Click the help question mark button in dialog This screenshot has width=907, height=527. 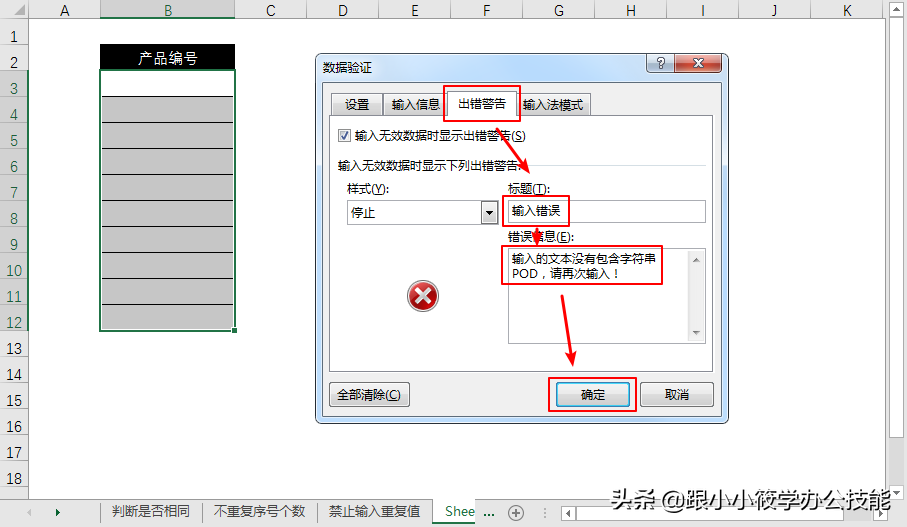pyautogui.click(x=661, y=63)
